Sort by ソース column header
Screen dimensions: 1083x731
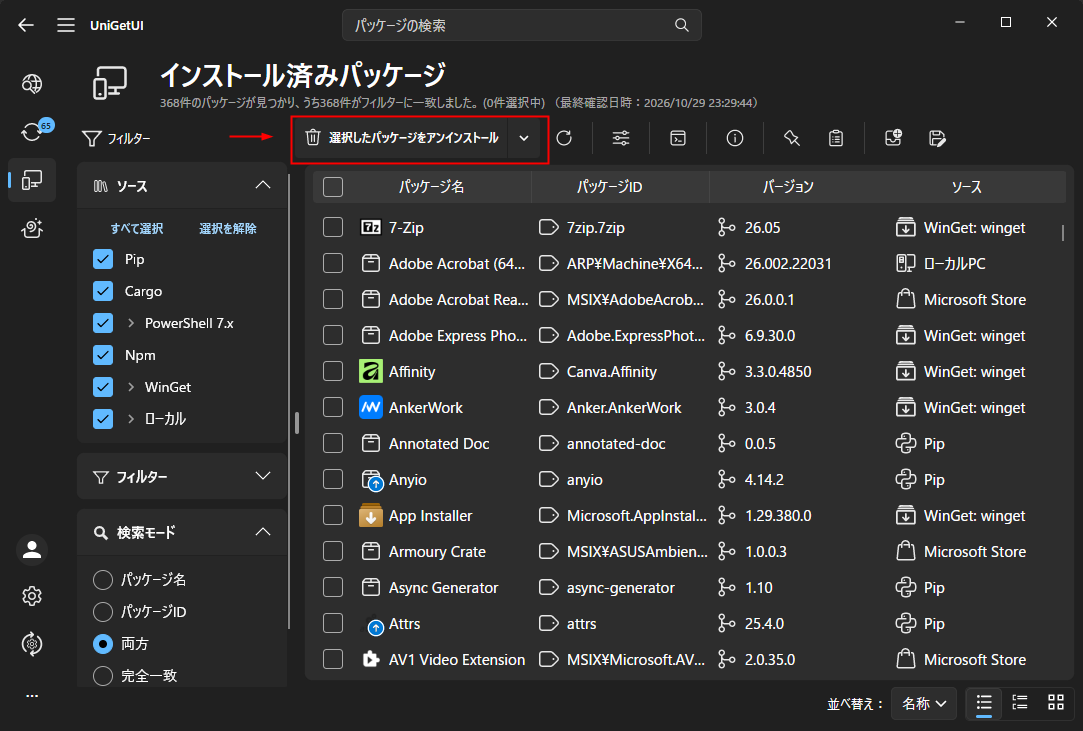tap(966, 187)
